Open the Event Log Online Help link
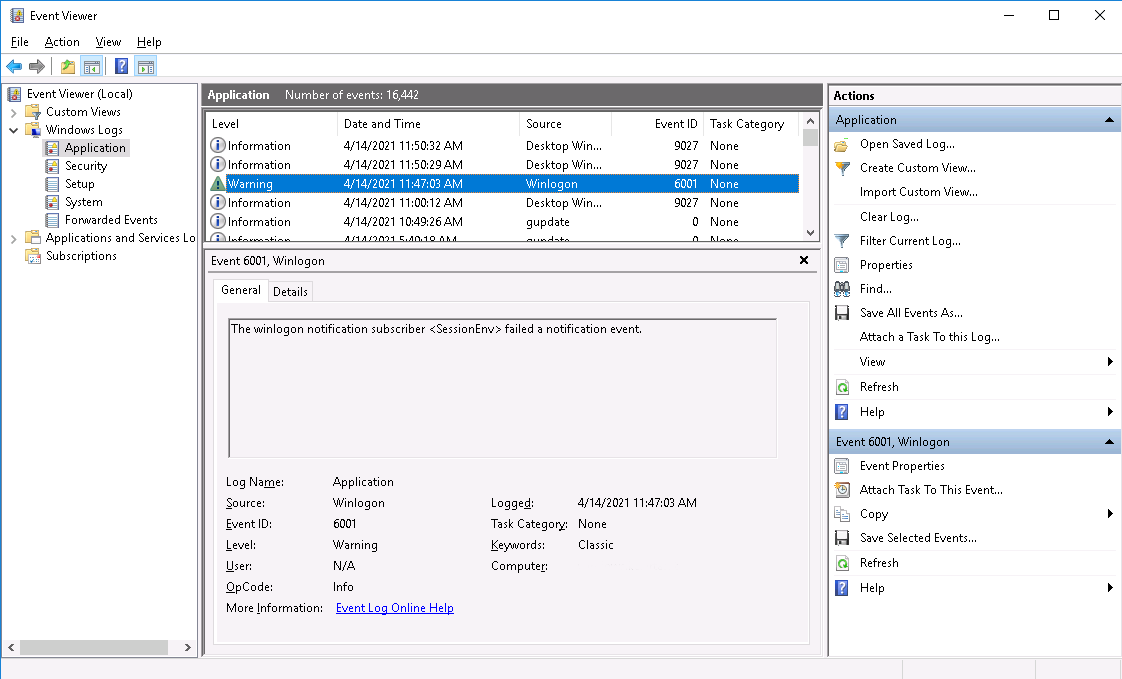 394,608
